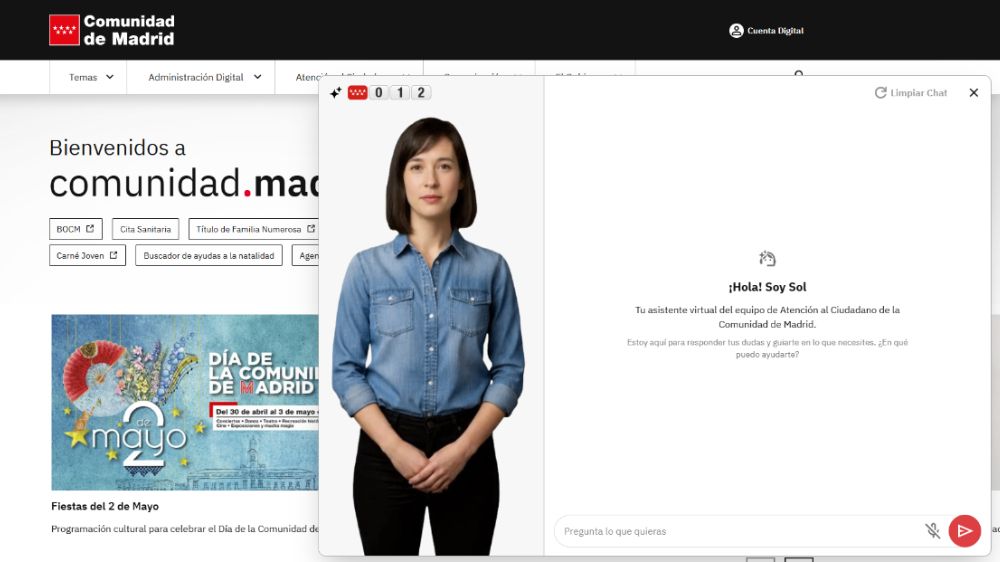Click the Sol virtual assistant avatar
1000x562 pixels.
pos(430,330)
